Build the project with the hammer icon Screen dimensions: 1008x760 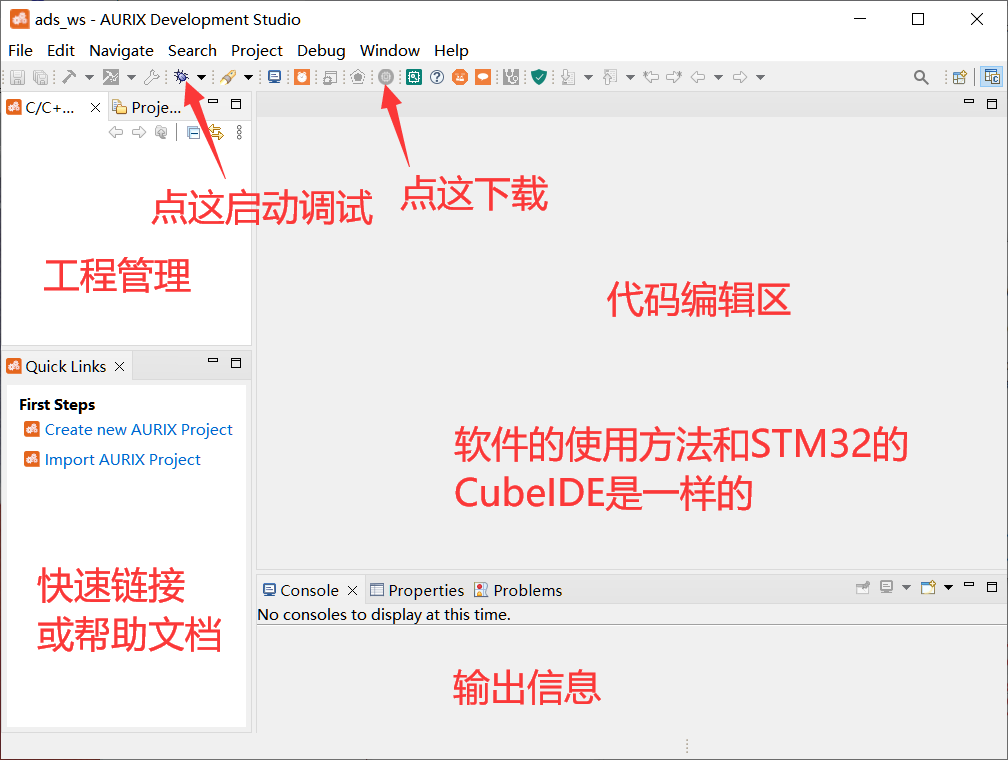[x=69, y=77]
